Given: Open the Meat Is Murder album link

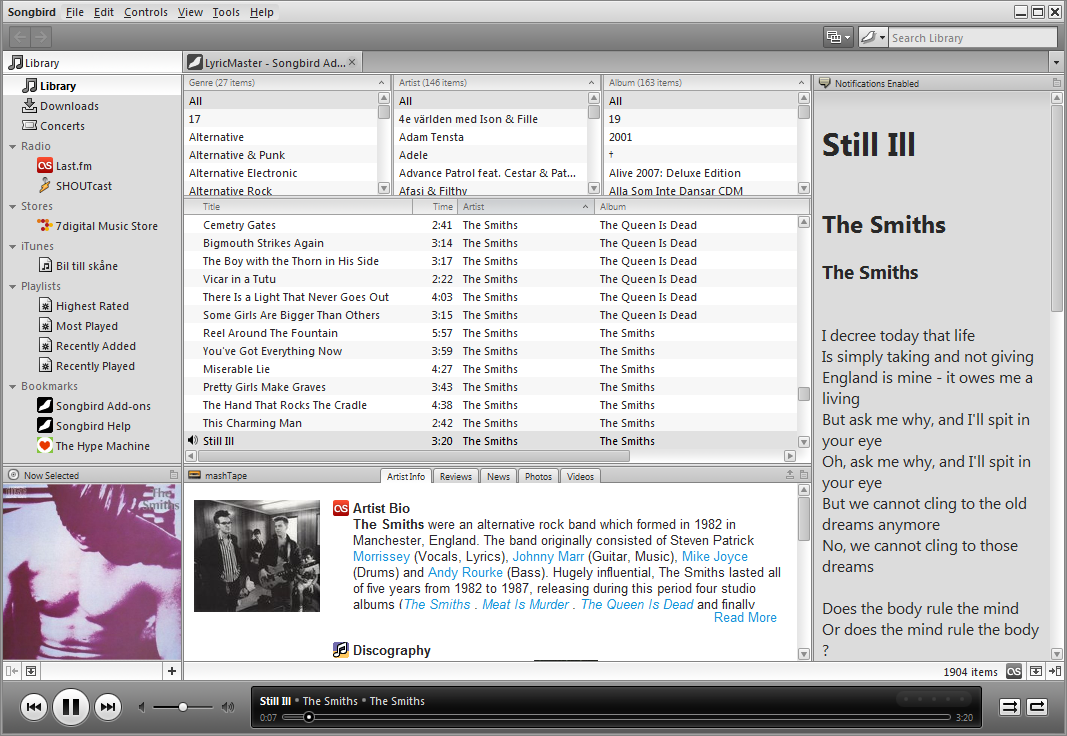Looking at the screenshot, I should (525, 605).
